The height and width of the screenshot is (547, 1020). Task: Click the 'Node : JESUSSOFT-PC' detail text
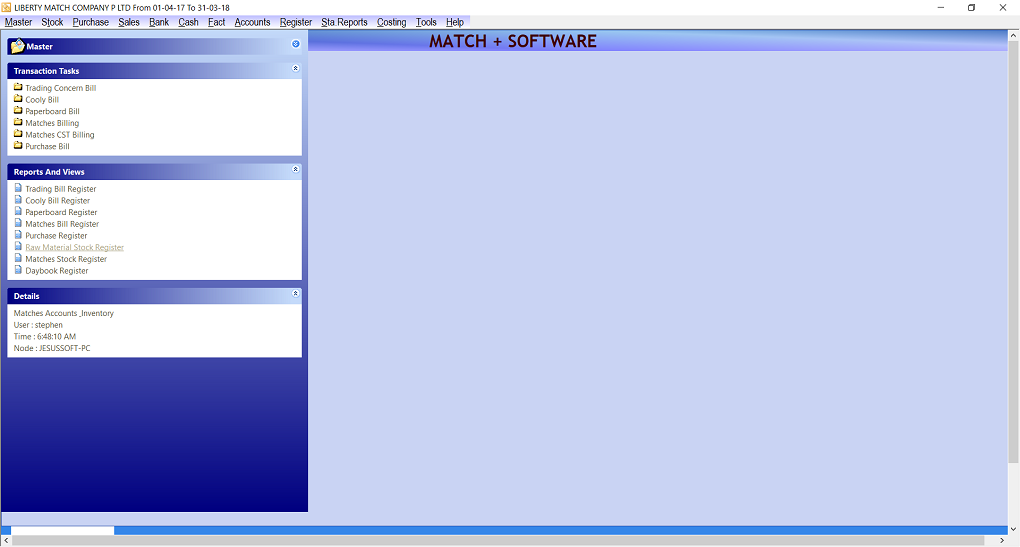pos(52,348)
